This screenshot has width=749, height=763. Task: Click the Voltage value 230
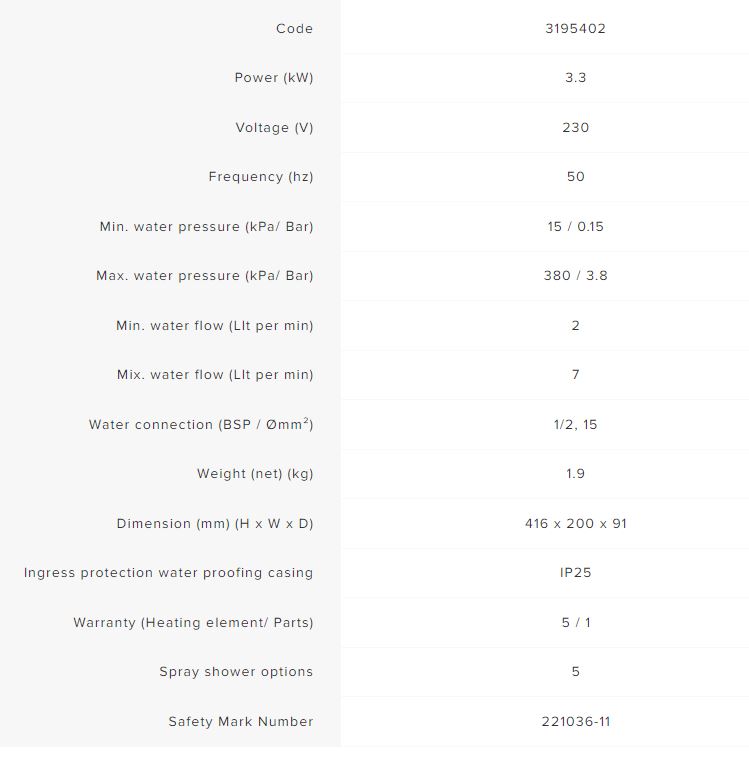click(575, 128)
